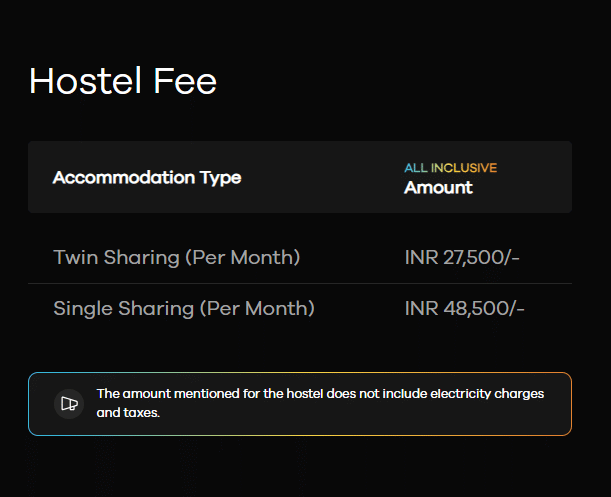611x497 pixels.
Task: Click '(Per Month)' in the Single Sharing row
Action: (x=257, y=308)
